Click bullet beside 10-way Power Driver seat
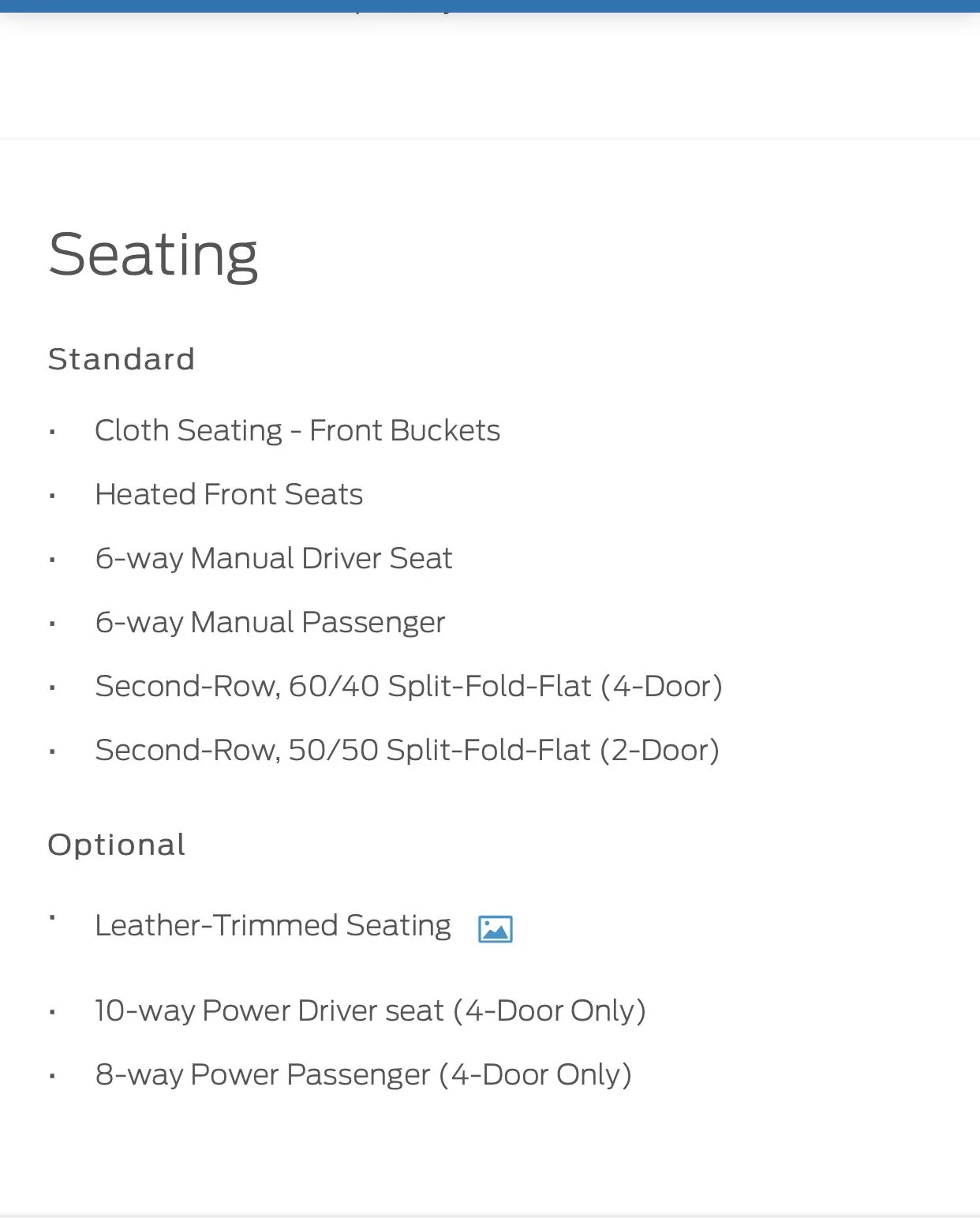This screenshot has width=980, height=1218. pyautogui.click(x=52, y=1012)
